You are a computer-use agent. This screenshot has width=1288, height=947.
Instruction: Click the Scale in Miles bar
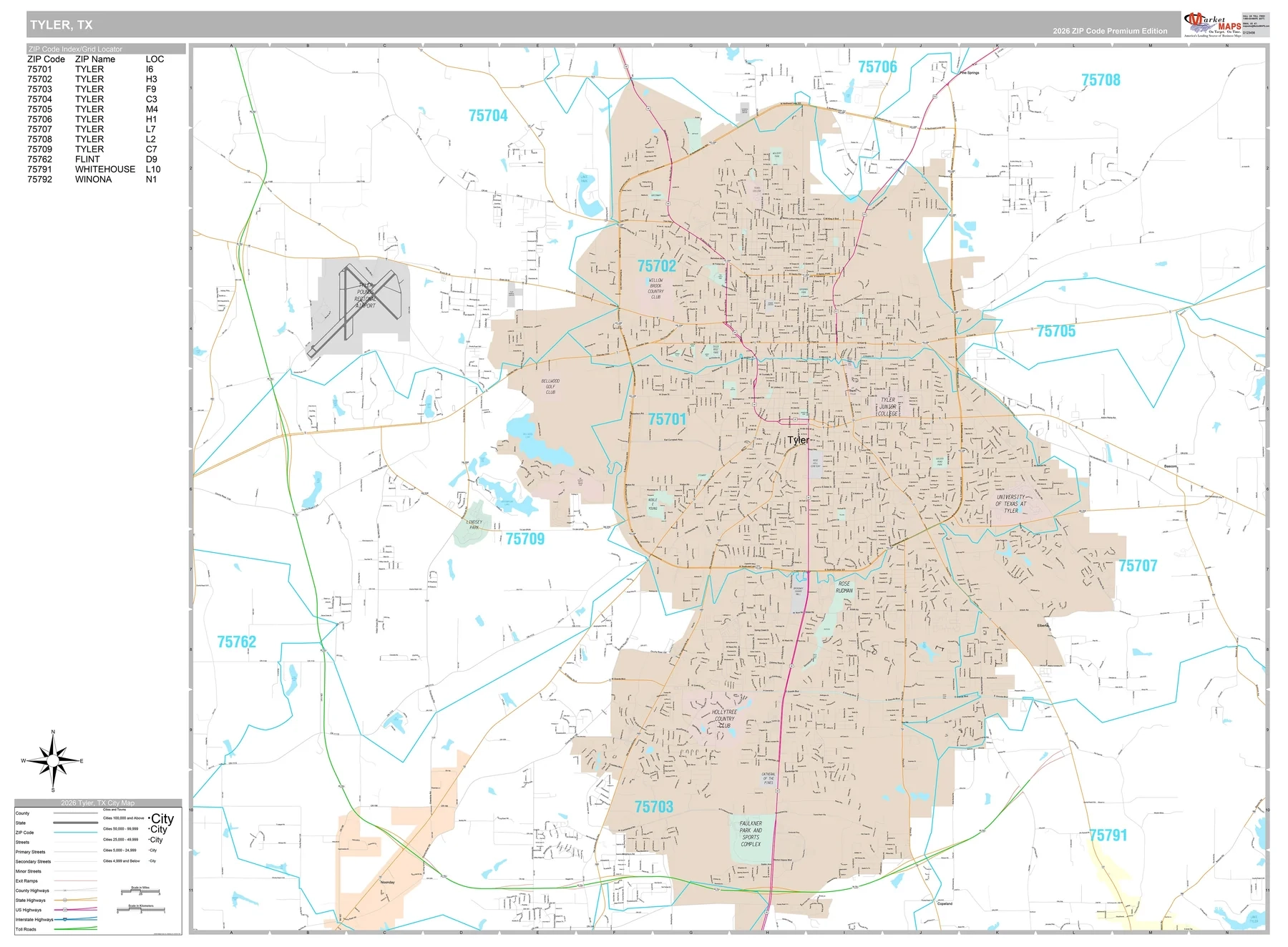[140, 892]
